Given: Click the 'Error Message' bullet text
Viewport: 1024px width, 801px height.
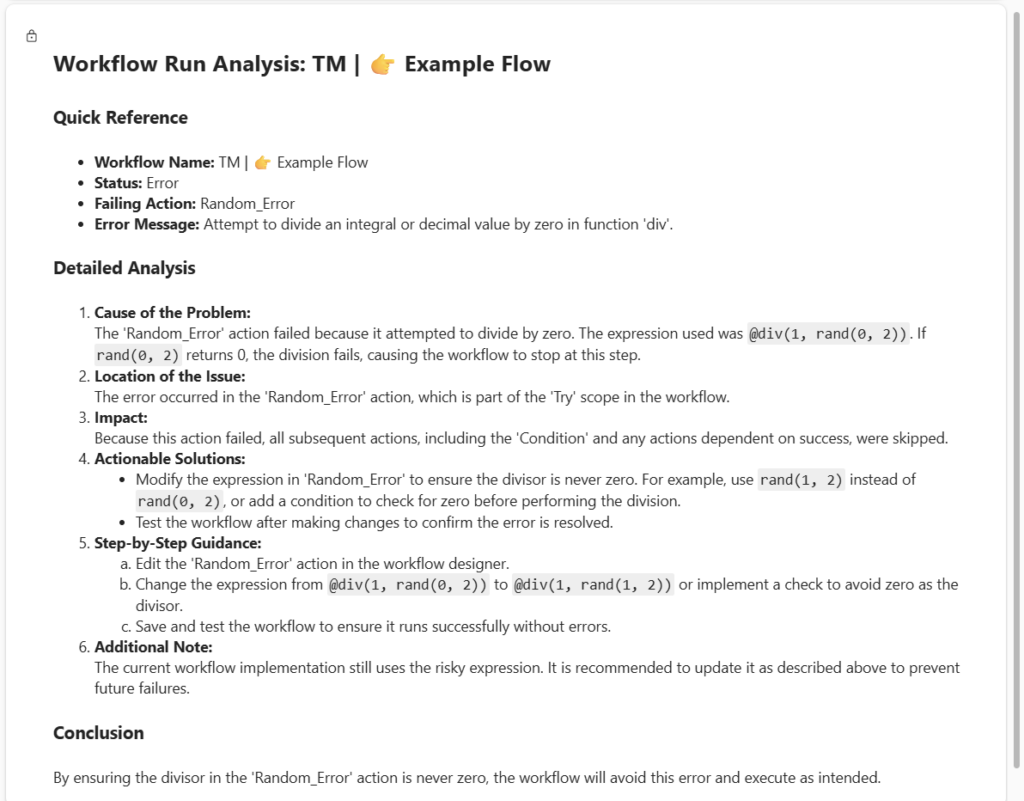Looking at the screenshot, I should 383,224.
